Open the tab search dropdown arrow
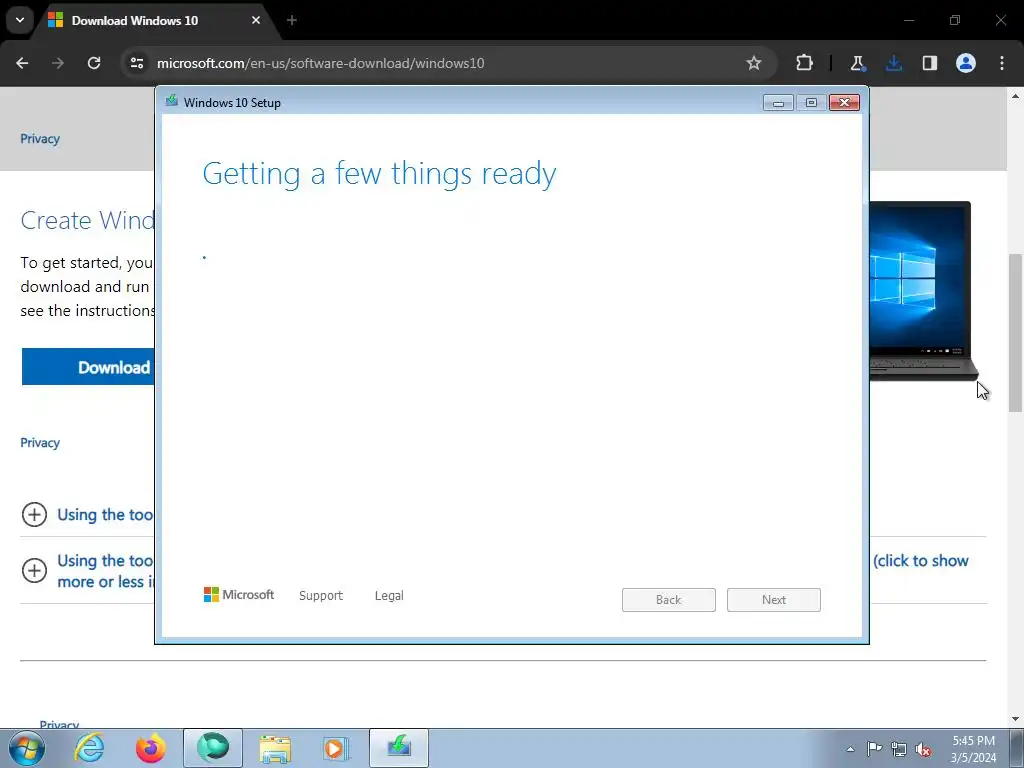 (x=20, y=20)
